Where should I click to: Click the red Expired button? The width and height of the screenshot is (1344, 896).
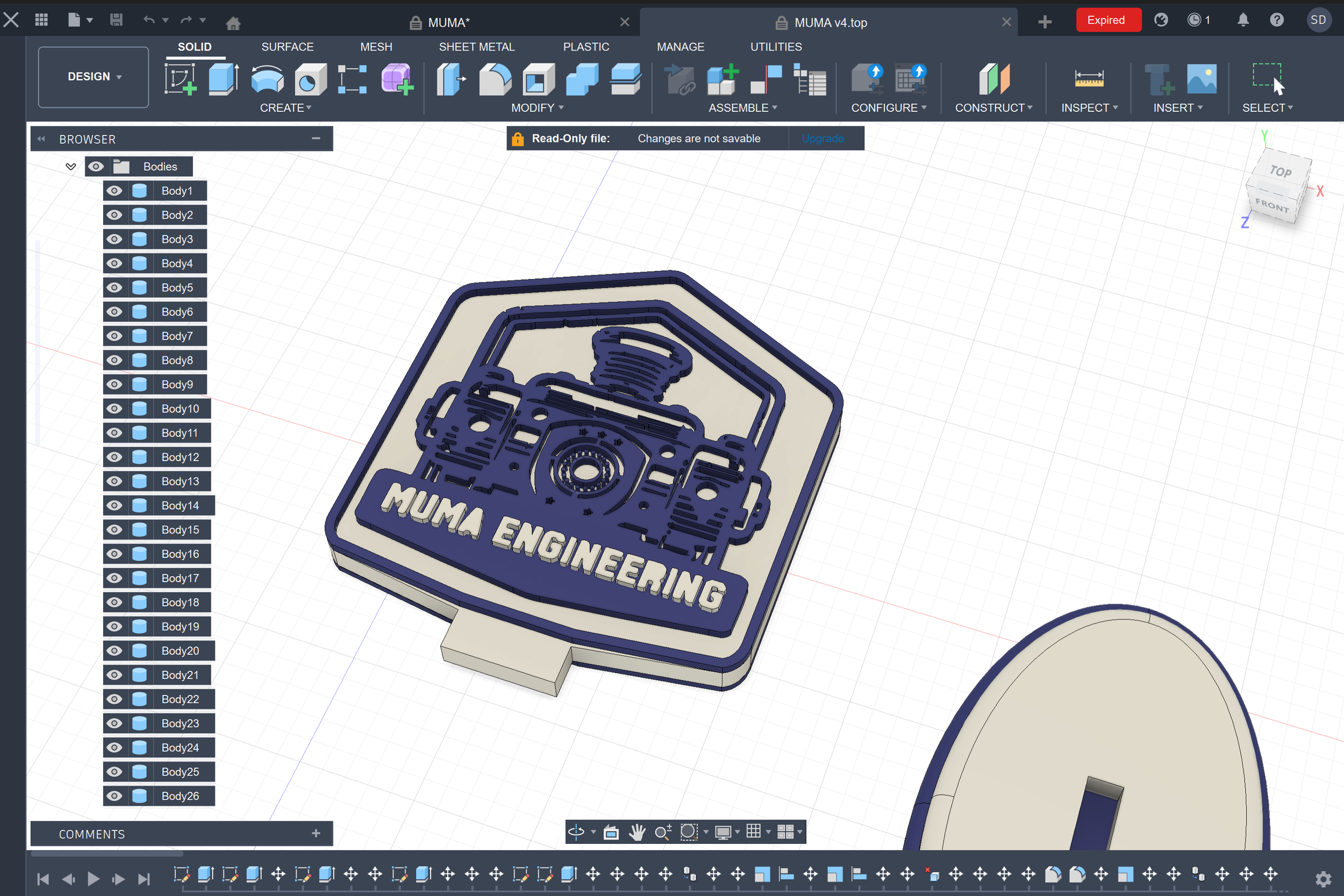pyautogui.click(x=1107, y=20)
